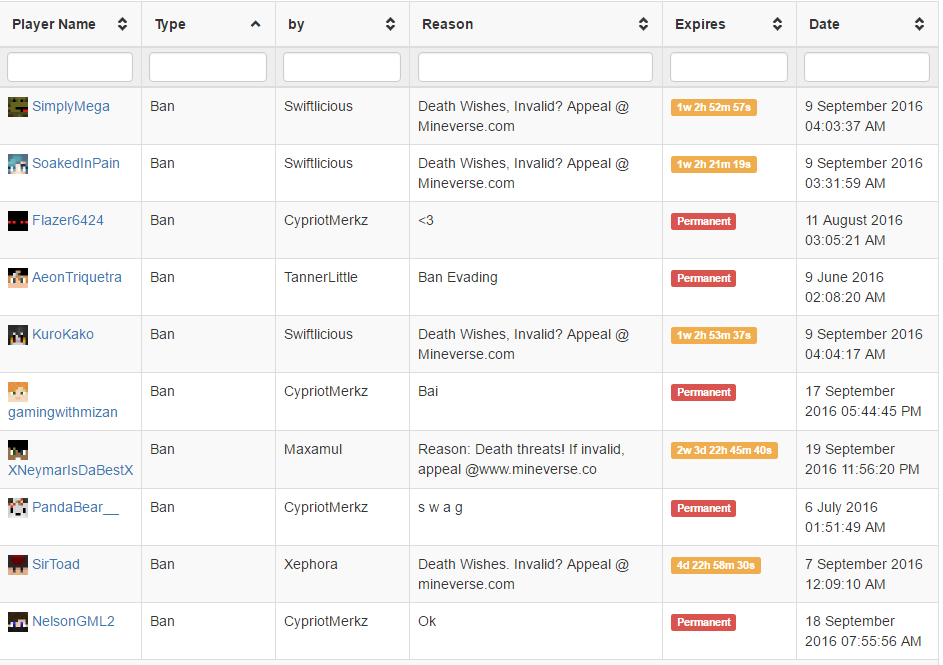Open SirToad's player profile link
Screen dimensions: 943x665
56,564
